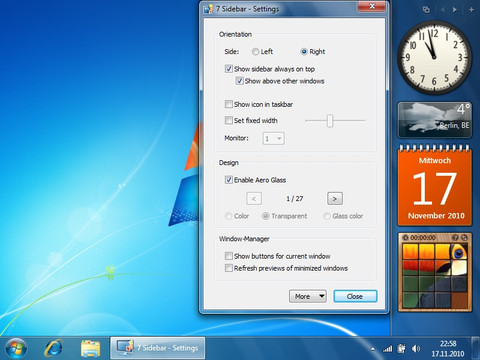Image resolution: width=480 pixels, height=360 pixels.
Task: Open the Action Center flag icon
Action: pyautogui.click(x=402, y=349)
